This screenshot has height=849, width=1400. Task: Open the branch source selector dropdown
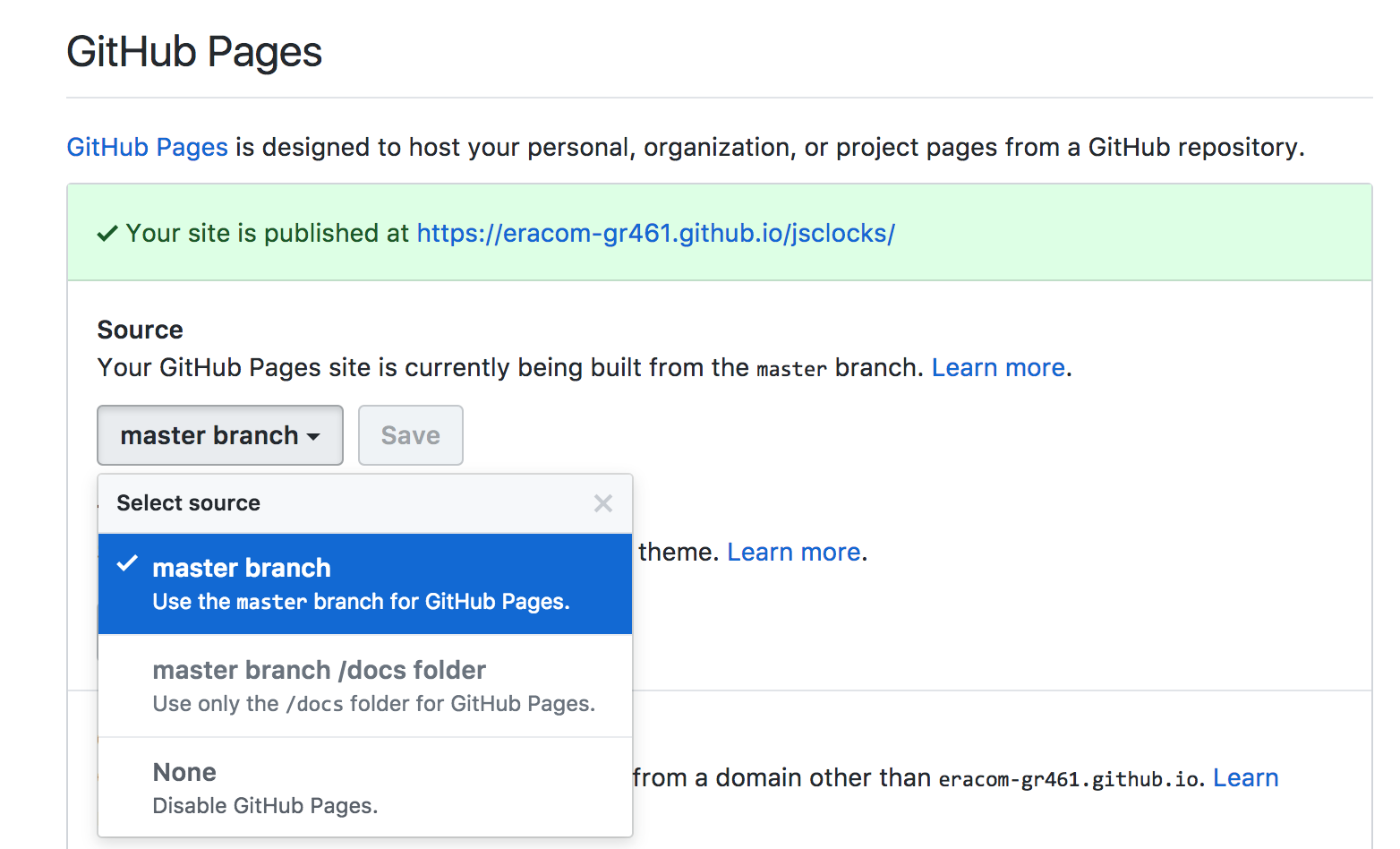(219, 435)
